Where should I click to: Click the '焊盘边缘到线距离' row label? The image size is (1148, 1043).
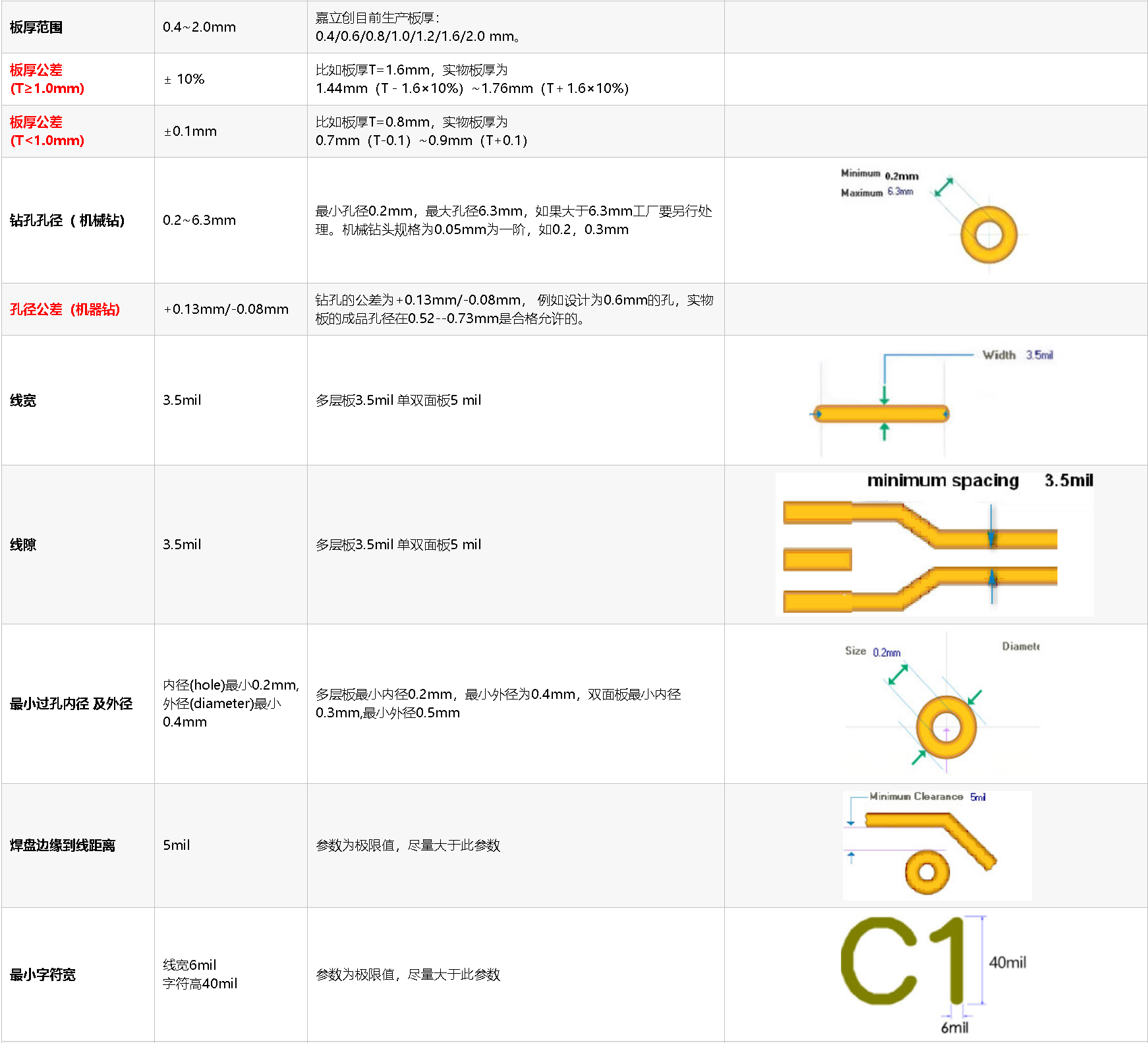pyautogui.click(x=63, y=845)
